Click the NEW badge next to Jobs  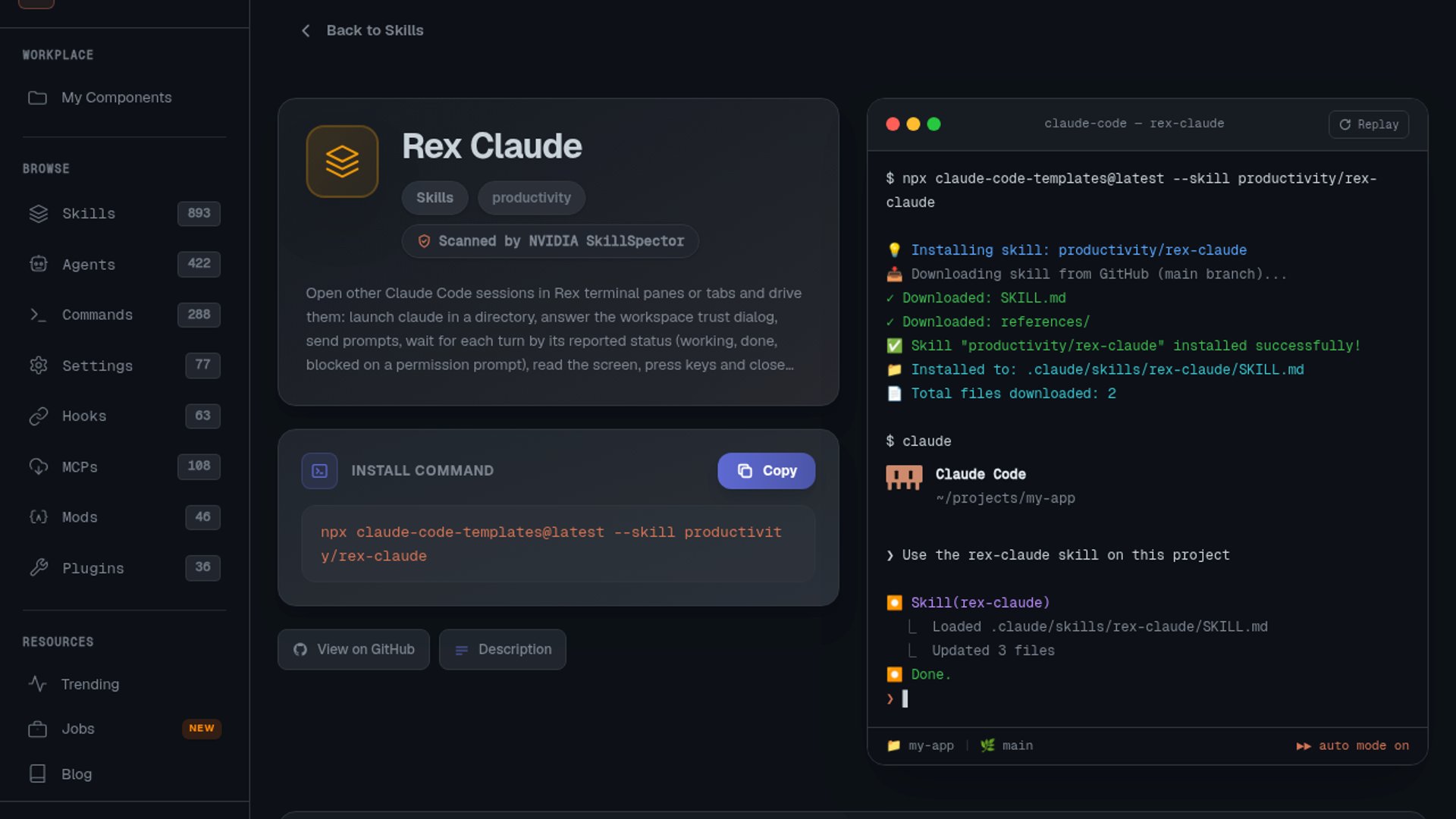click(202, 728)
